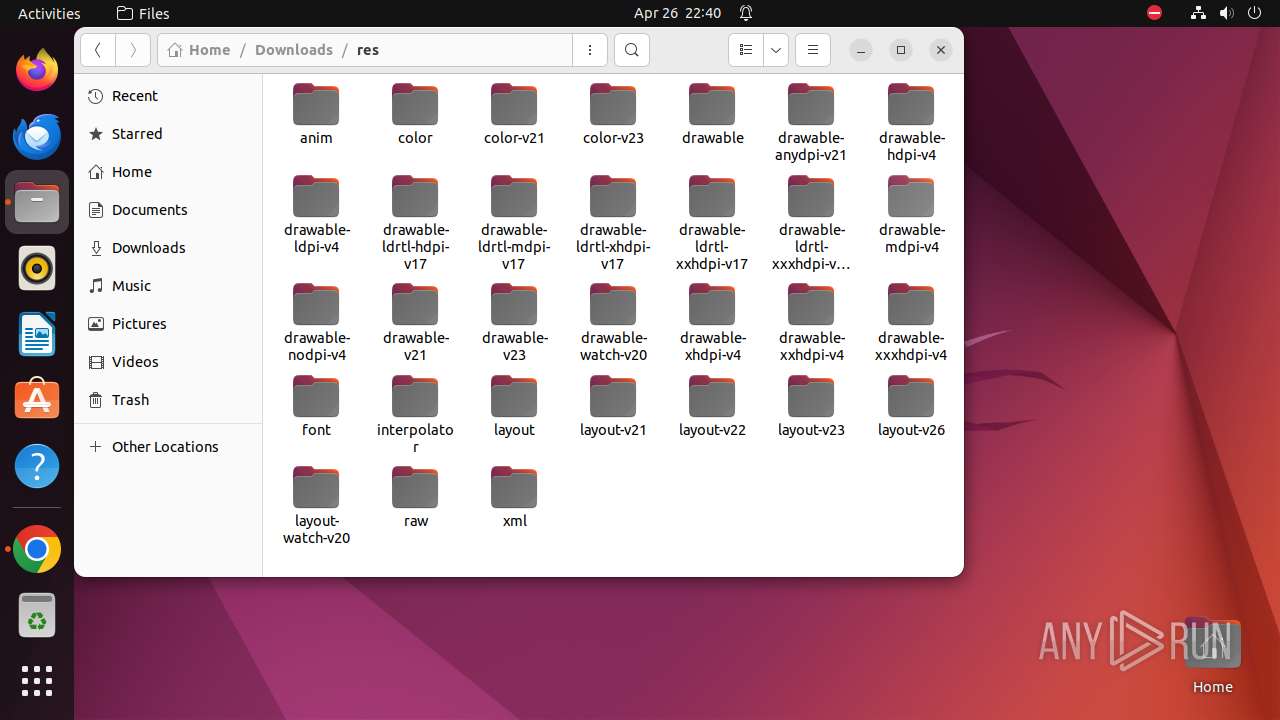Select the drawable-mdpi-v4 folder
The image size is (1280, 720).
click(x=911, y=215)
